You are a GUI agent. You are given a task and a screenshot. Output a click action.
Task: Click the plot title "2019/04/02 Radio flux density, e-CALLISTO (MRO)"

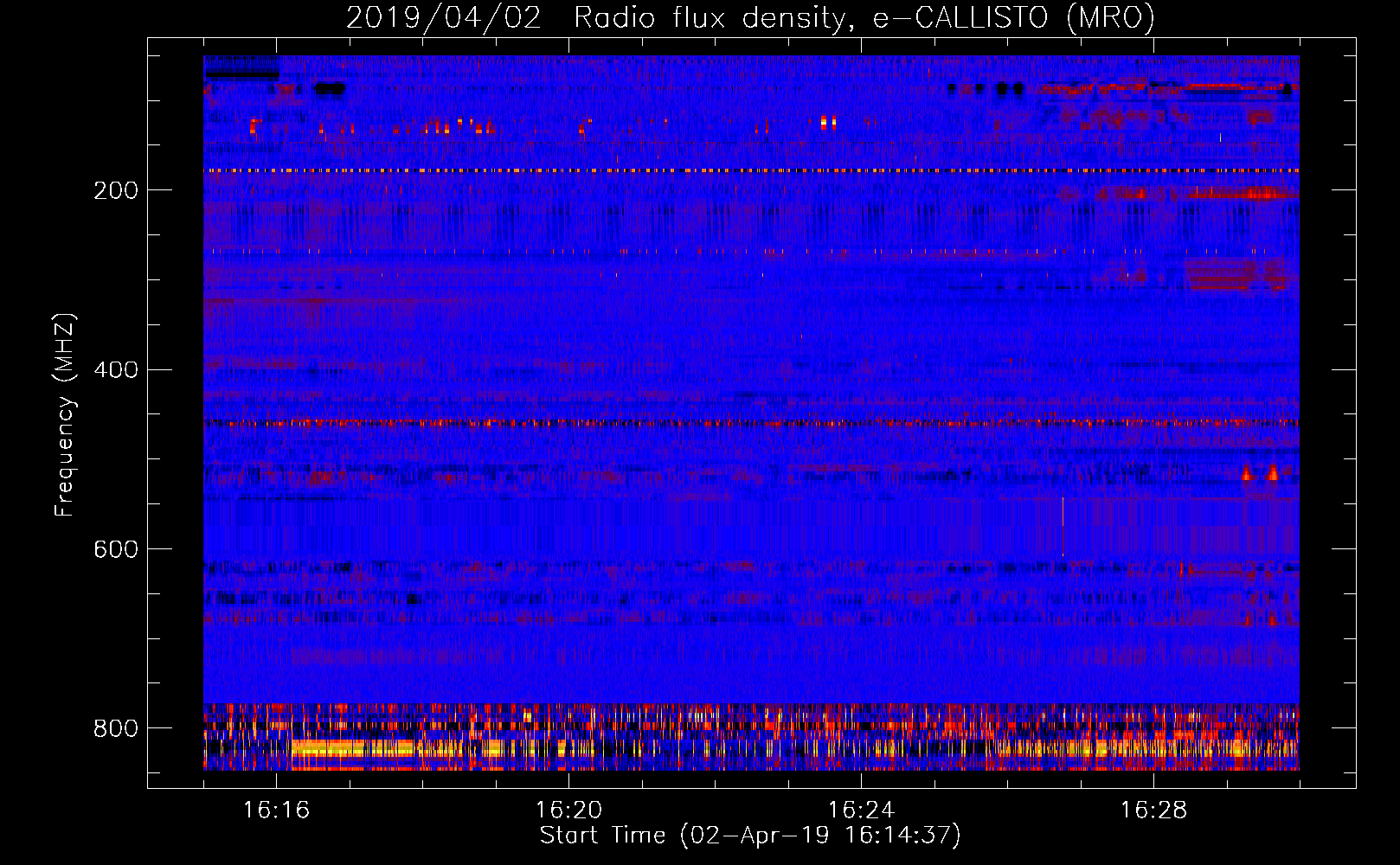750,18
